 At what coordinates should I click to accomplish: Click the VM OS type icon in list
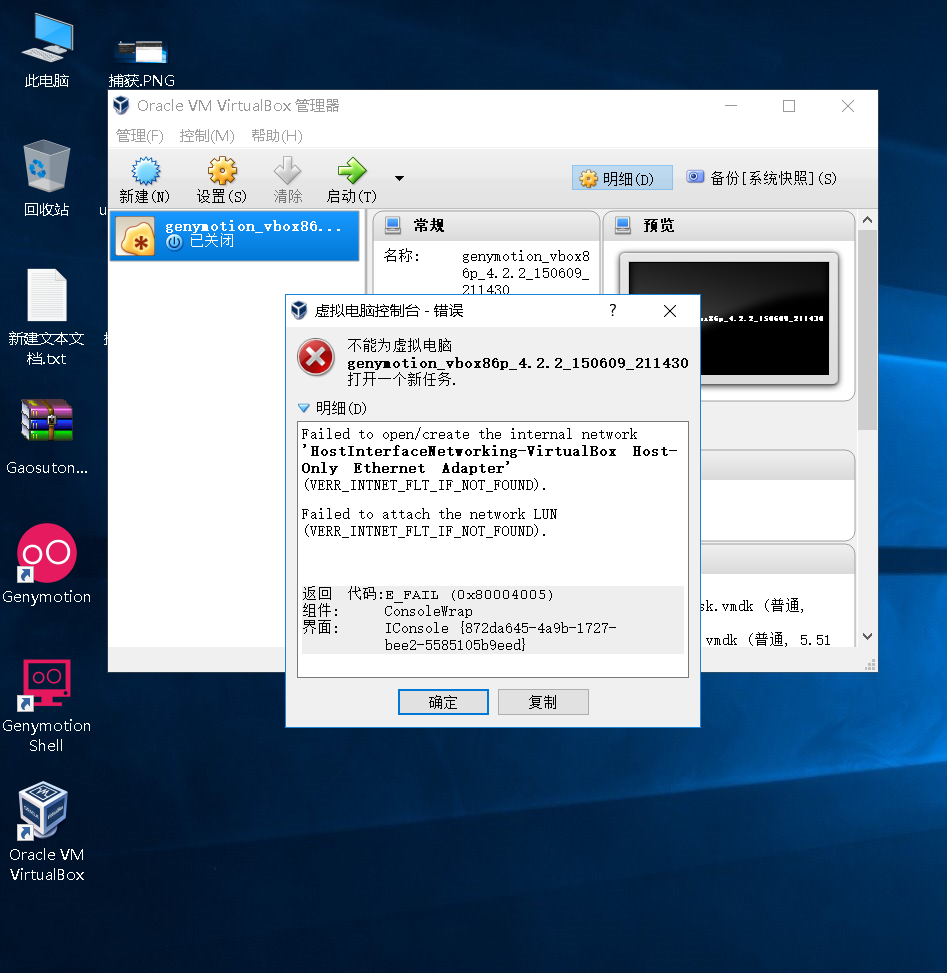(136, 236)
